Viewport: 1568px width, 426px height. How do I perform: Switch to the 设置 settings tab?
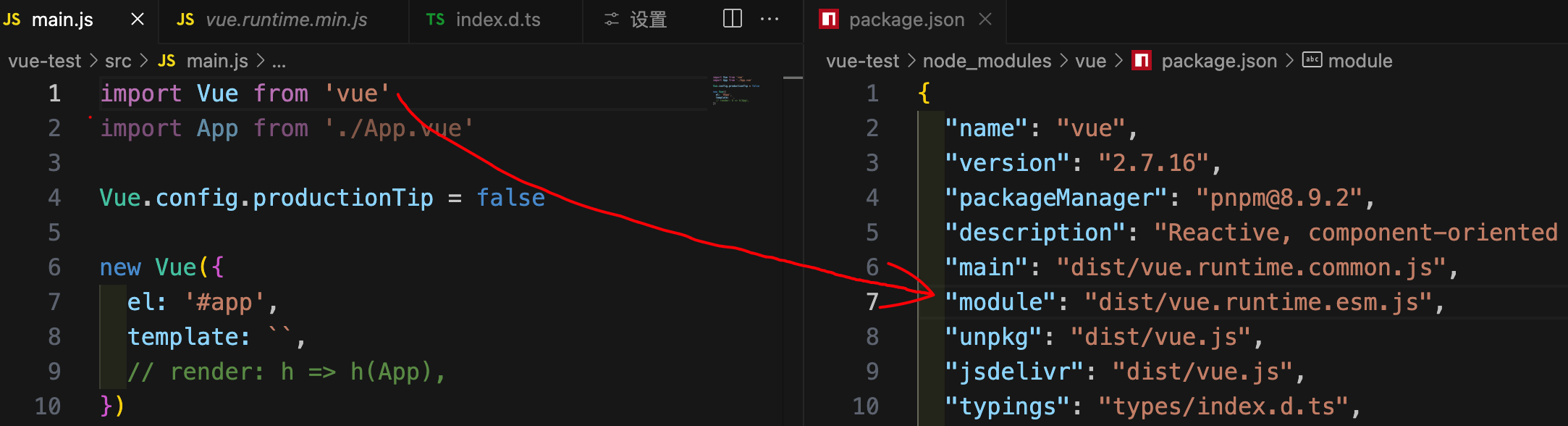(x=648, y=20)
